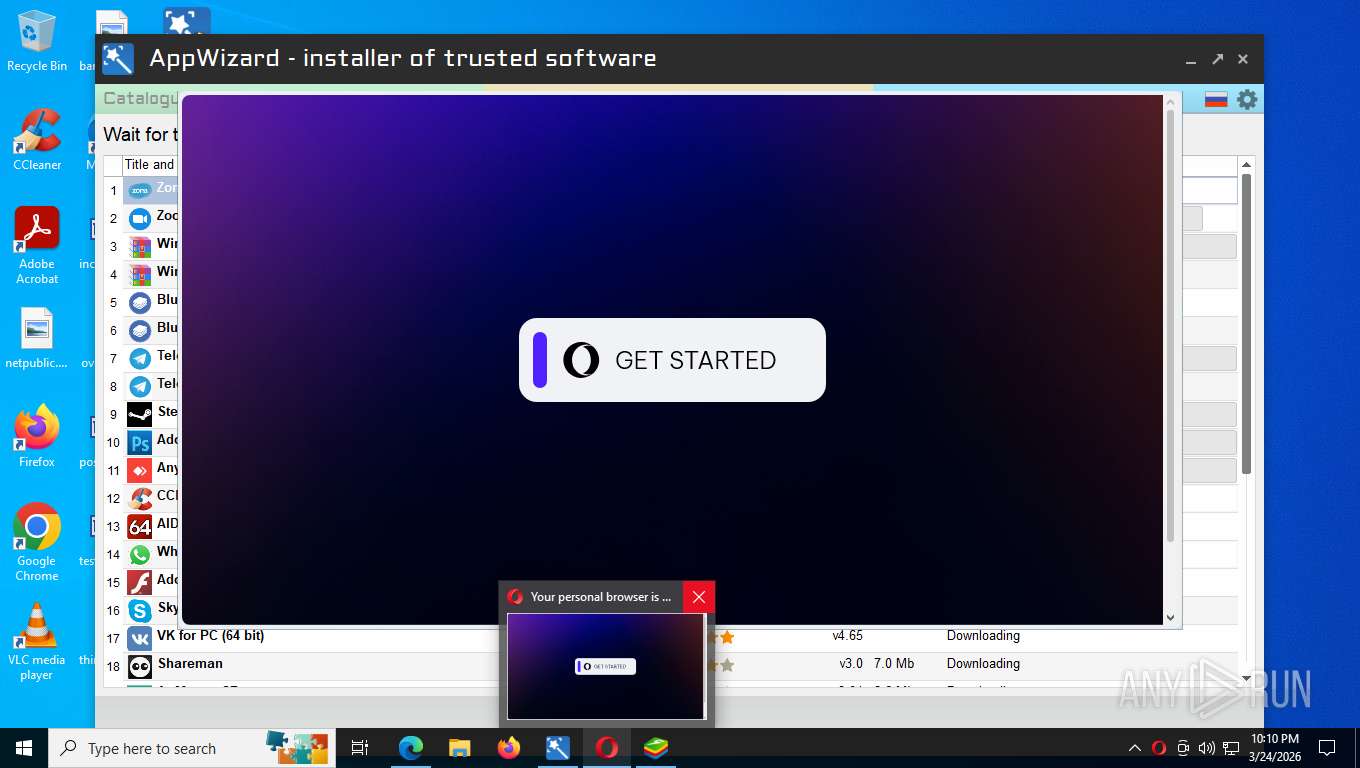
Task: Open the netpublic desktop image file
Action: (37, 339)
